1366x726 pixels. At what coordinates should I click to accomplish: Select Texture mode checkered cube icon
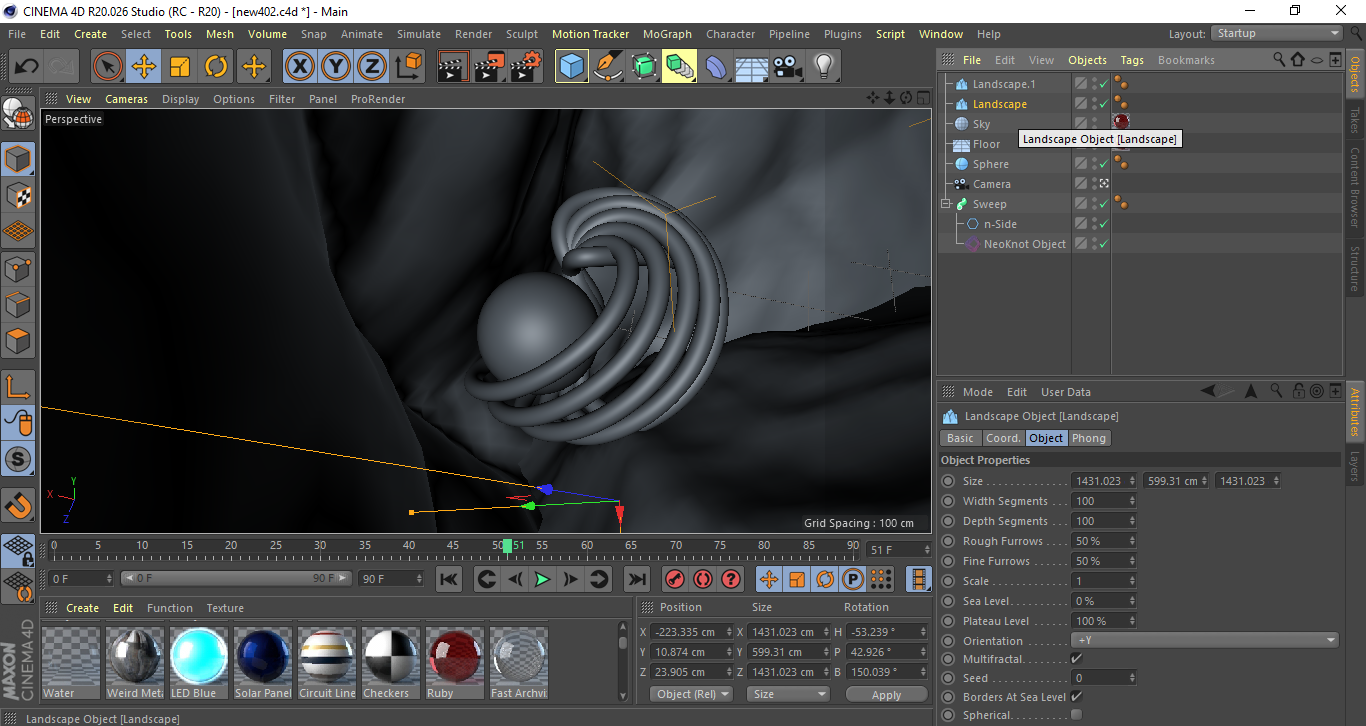[18, 195]
